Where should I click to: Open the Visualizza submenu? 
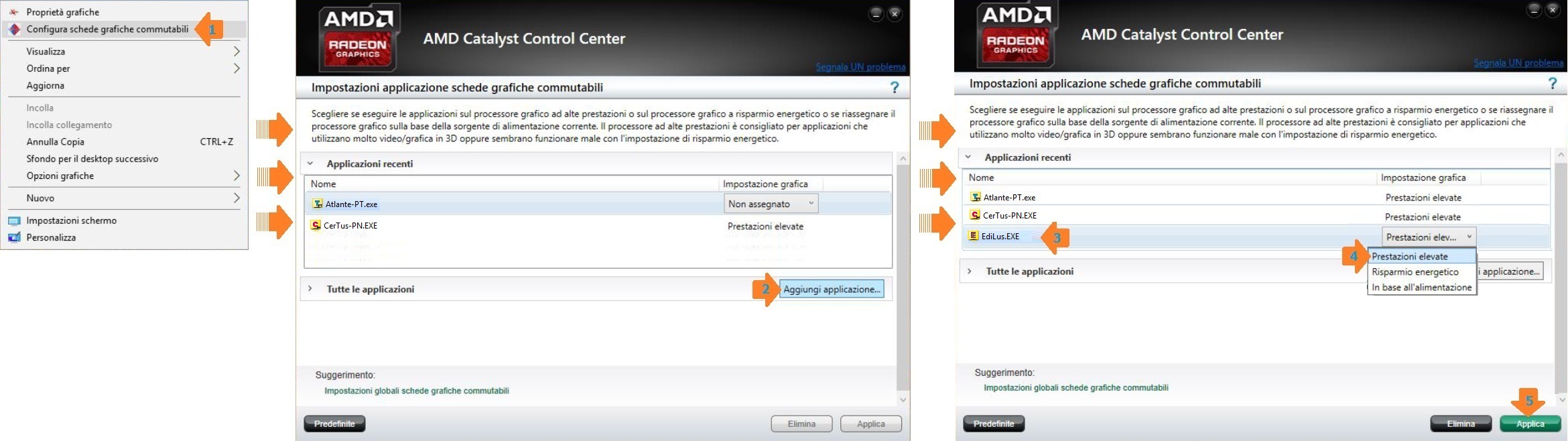[124, 51]
